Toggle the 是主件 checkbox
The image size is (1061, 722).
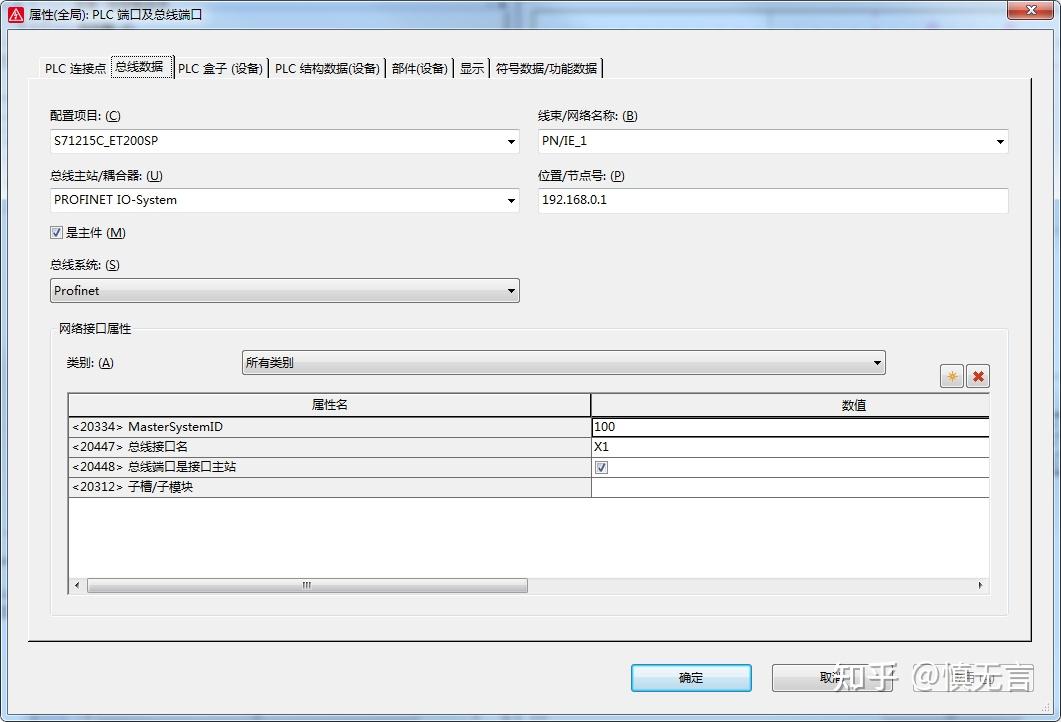pyautogui.click(x=56, y=233)
